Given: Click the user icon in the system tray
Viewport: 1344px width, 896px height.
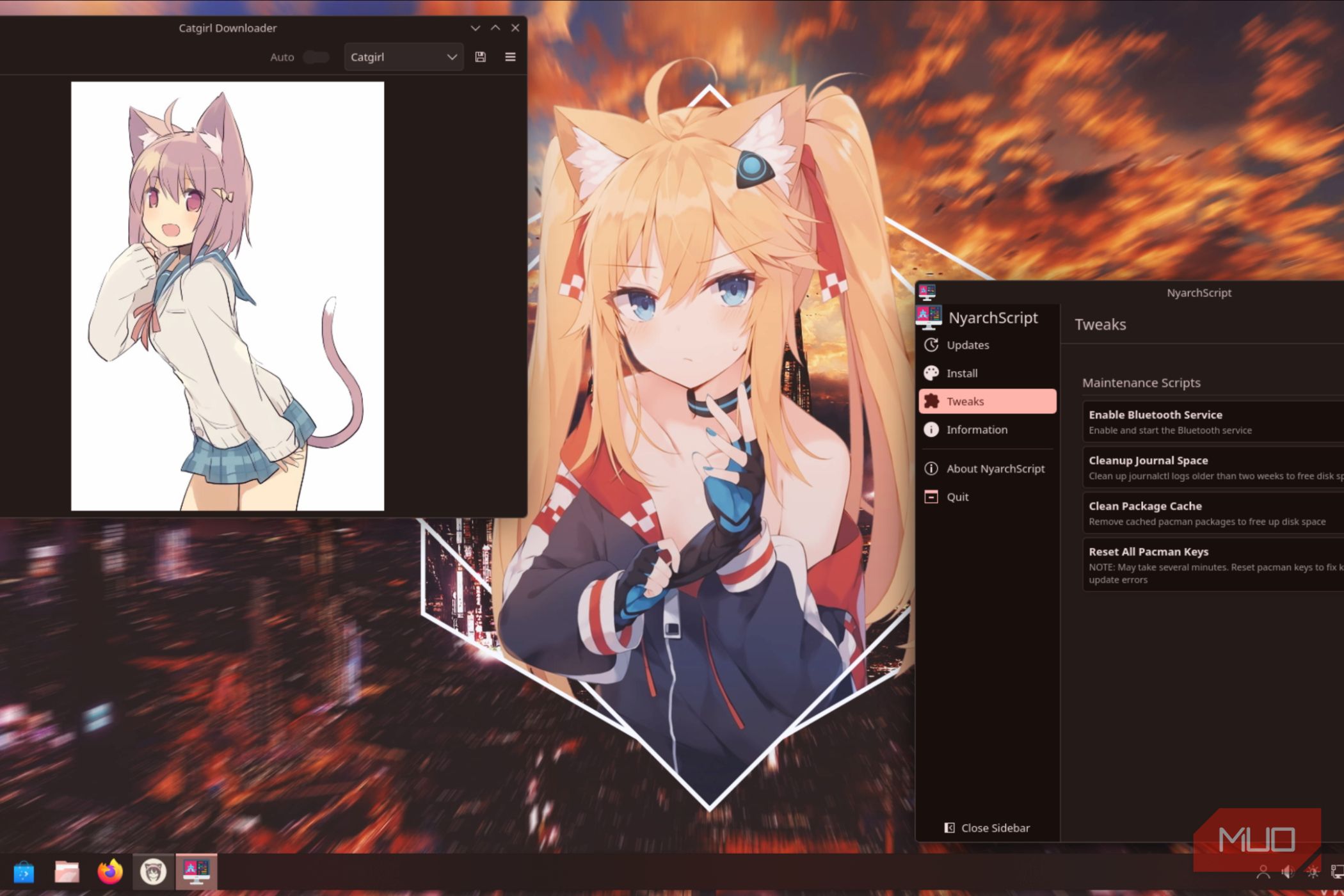Looking at the screenshot, I should click(x=1263, y=872).
